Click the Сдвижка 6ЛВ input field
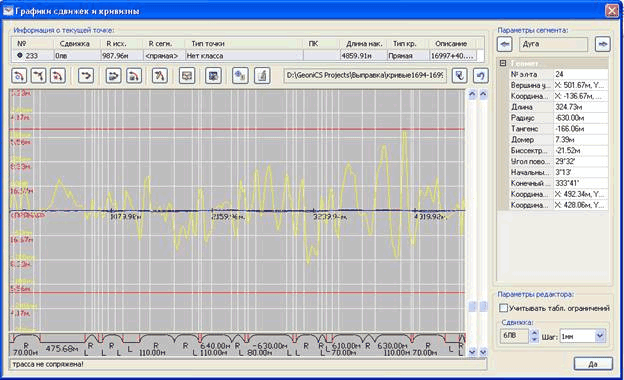The image size is (624, 380). pyautogui.click(x=515, y=336)
